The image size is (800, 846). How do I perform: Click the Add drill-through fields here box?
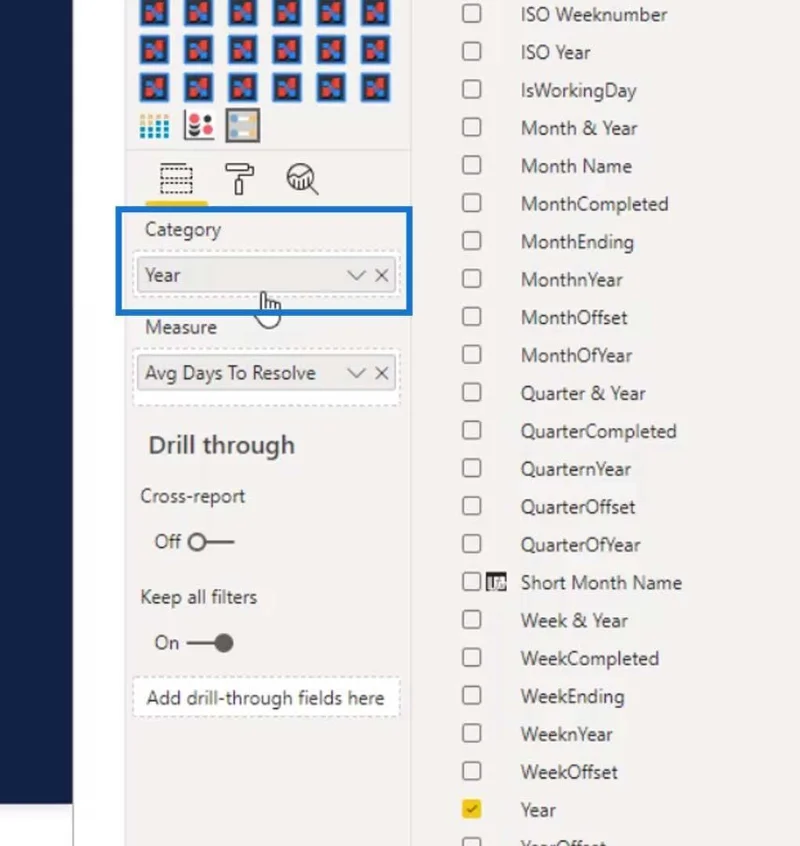pos(266,698)
